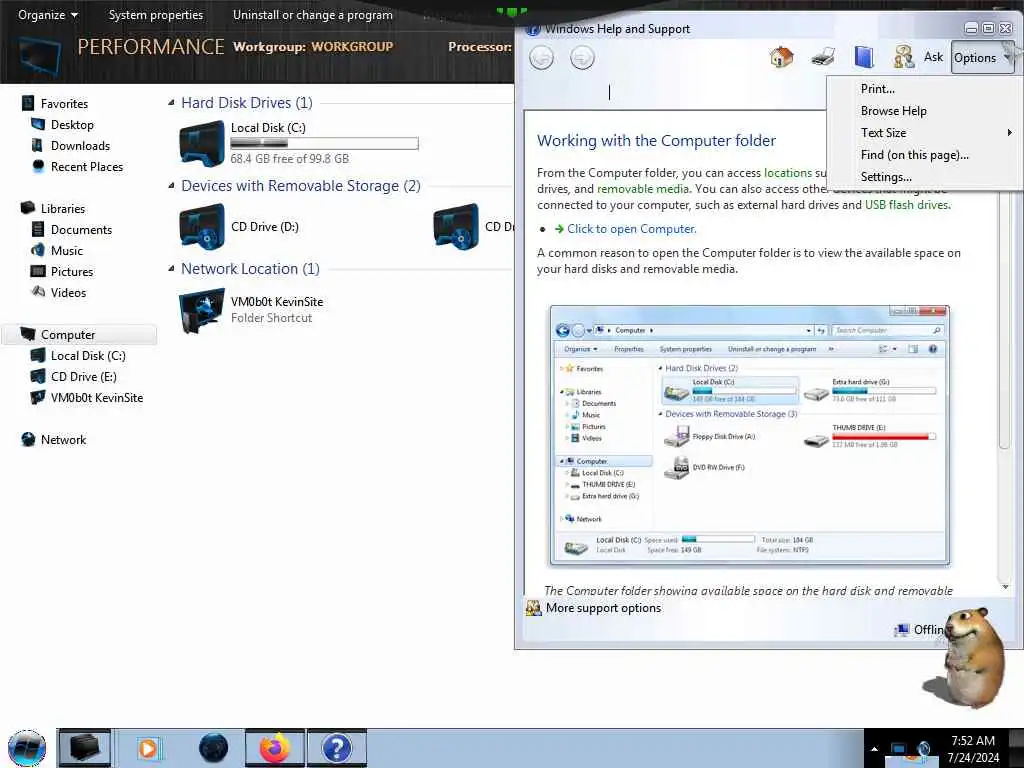This screenshot has height=768, width=1024.
Task: Select Desktop icon under Favorites
Action: coord(38,124)
